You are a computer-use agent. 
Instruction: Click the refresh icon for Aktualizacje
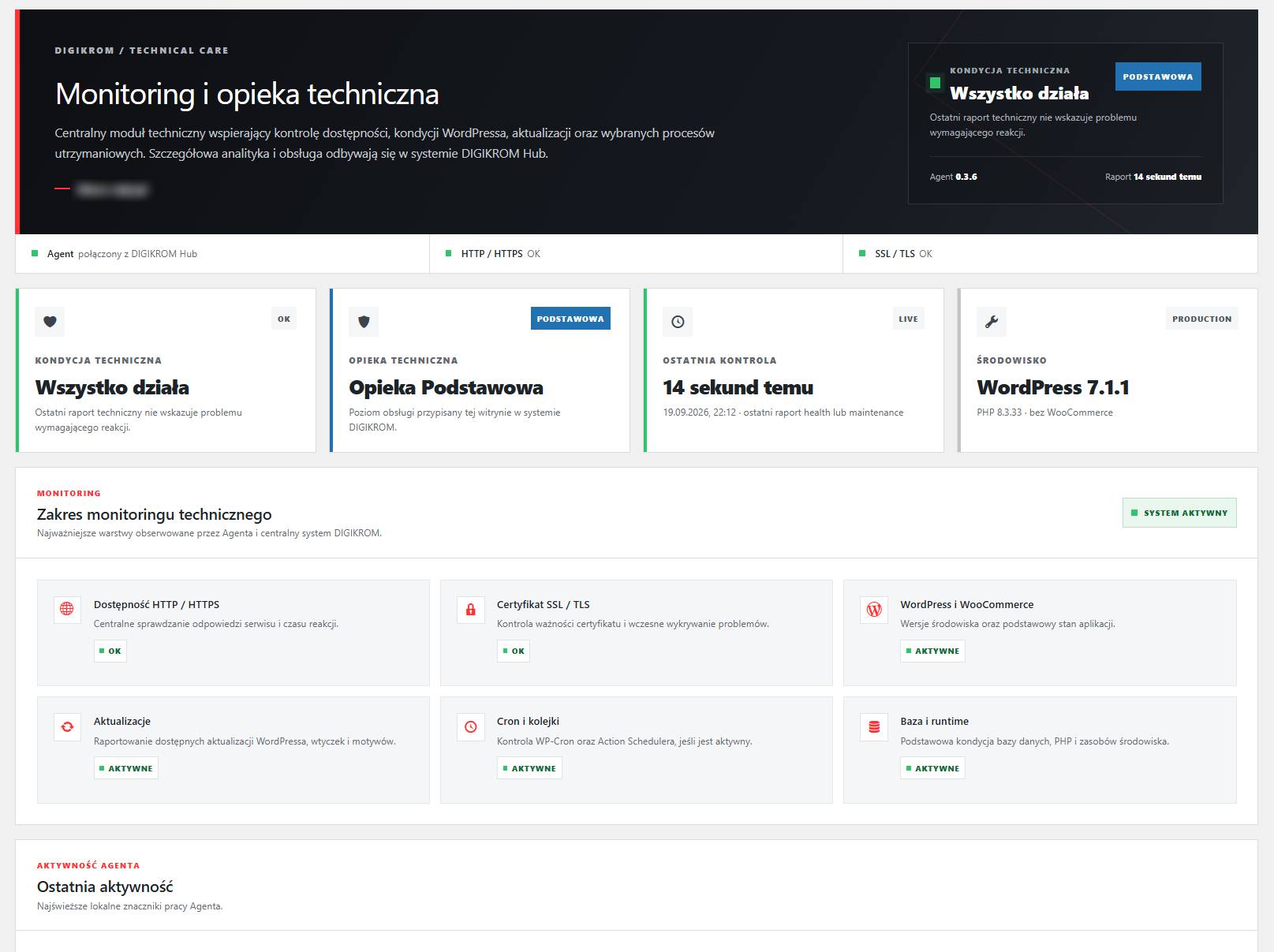[x=67, y=726]
